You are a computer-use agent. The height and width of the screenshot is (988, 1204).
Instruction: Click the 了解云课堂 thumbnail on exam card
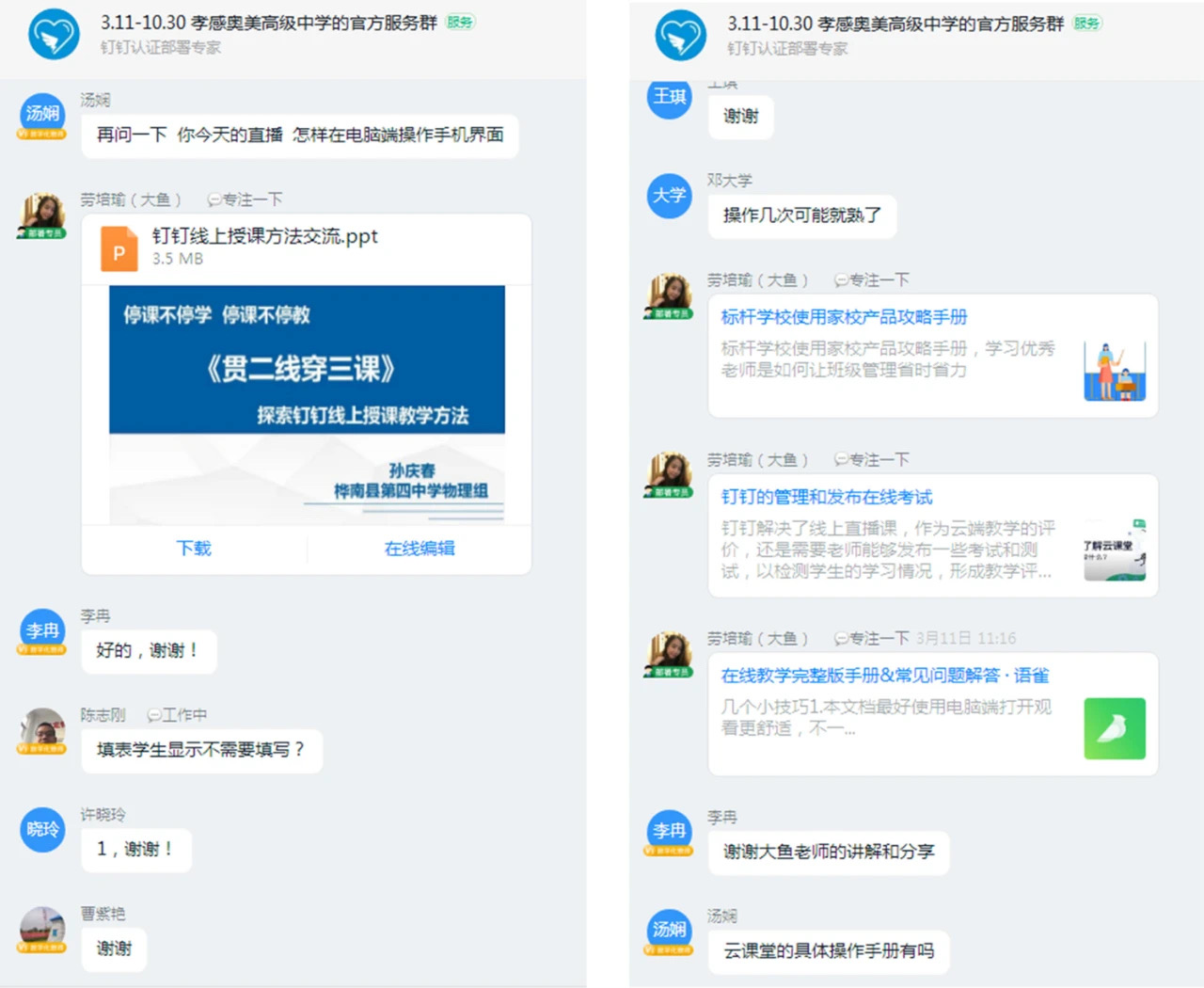click(1115, 550)
